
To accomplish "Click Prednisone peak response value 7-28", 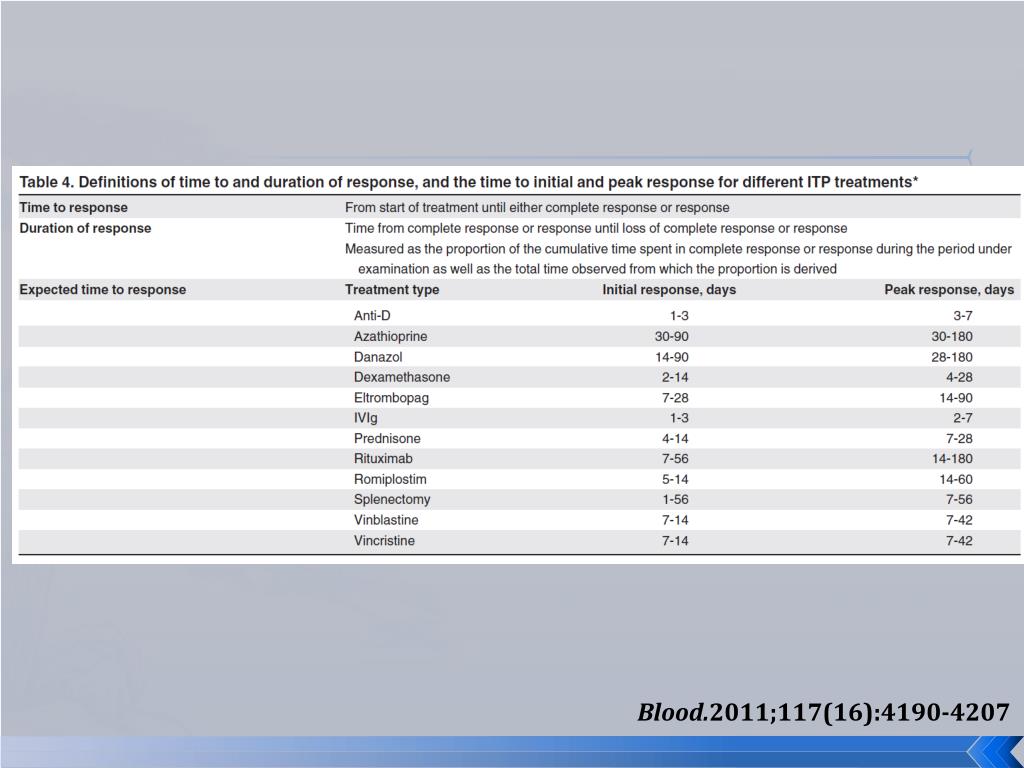I will (x=959, y=438).
